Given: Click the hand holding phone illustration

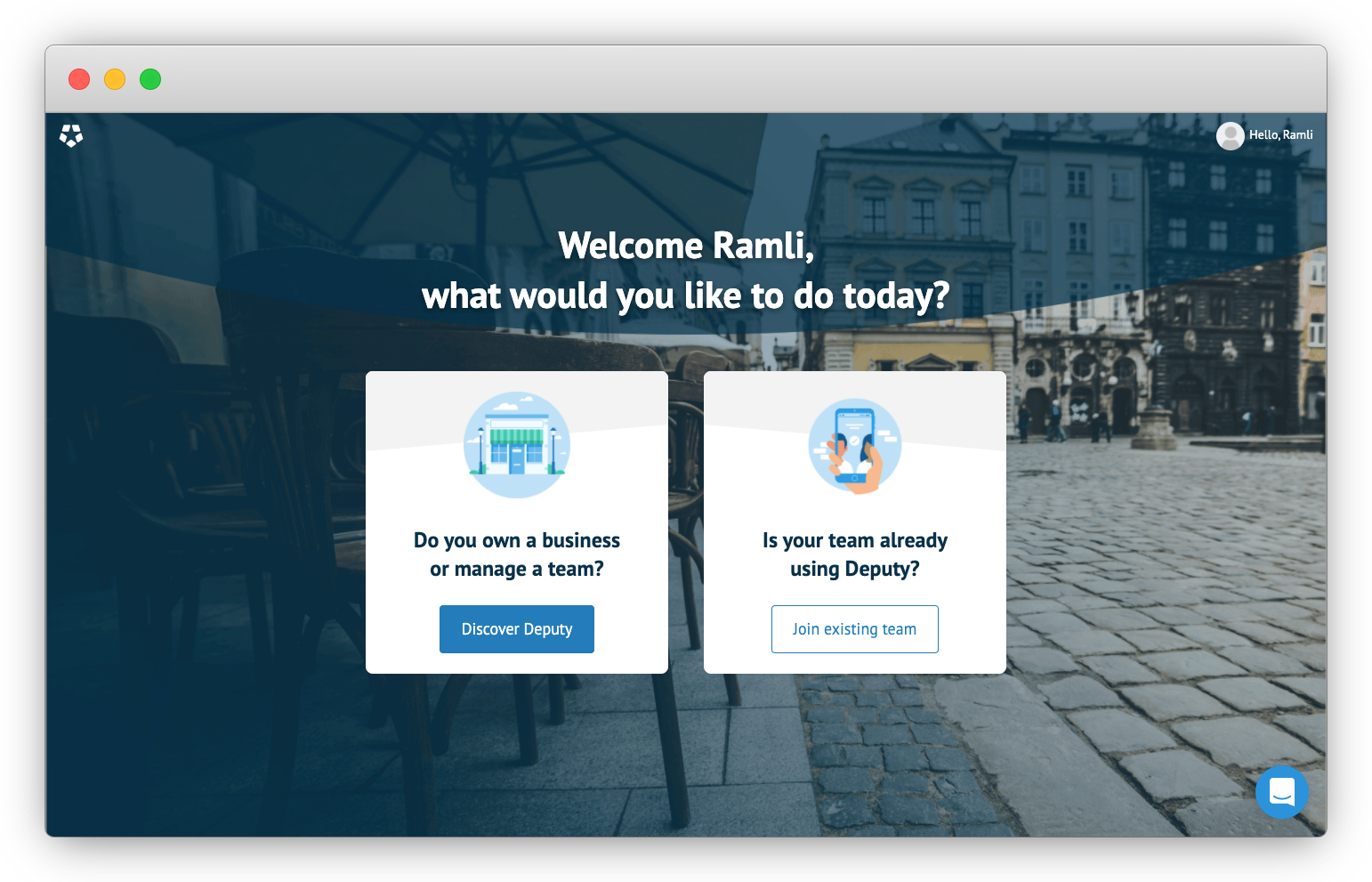Looking at the screenshot, I should tap(854, 445).
